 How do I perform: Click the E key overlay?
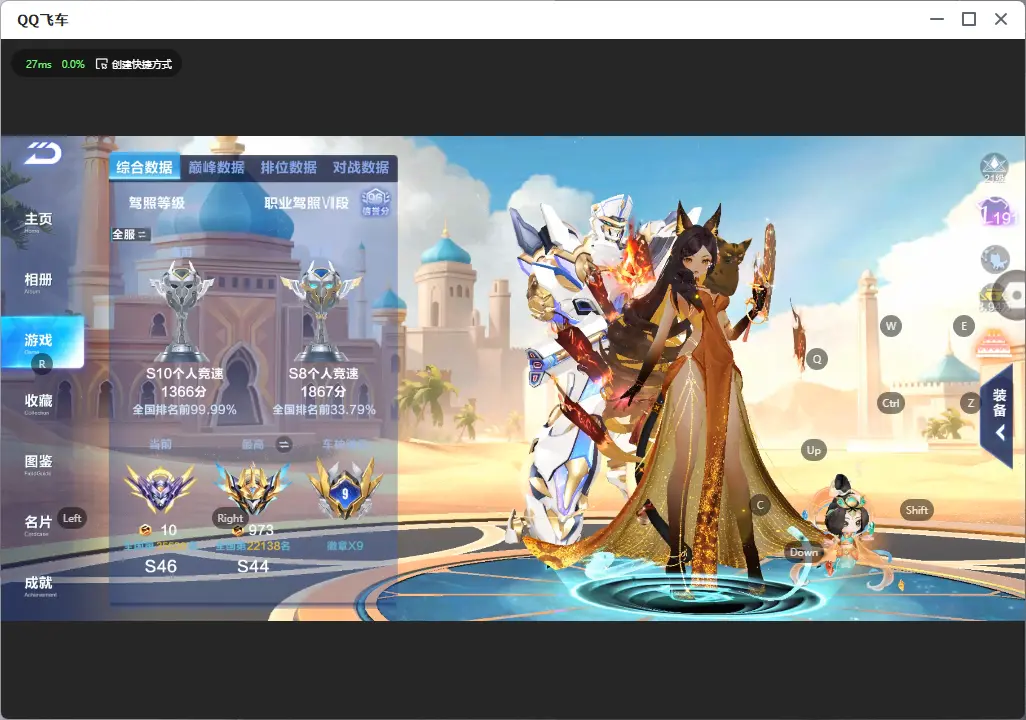pos(964,326)
